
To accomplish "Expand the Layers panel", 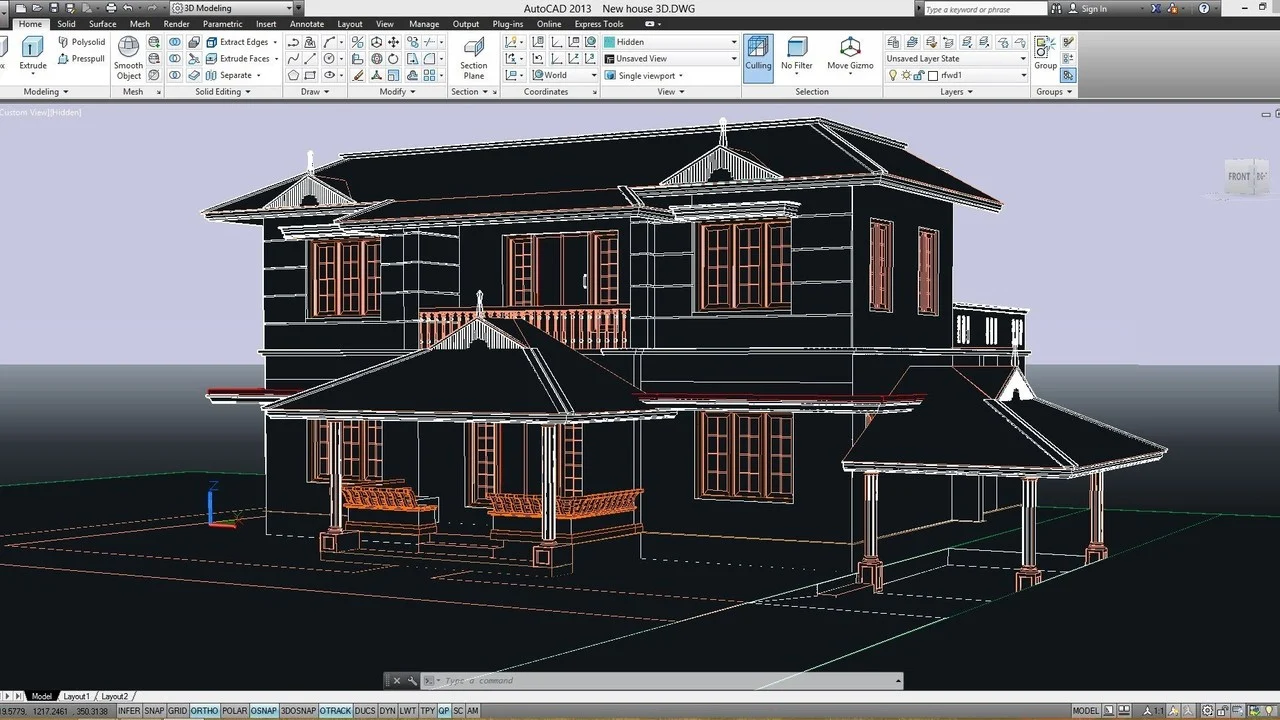I will pos(956,92).
